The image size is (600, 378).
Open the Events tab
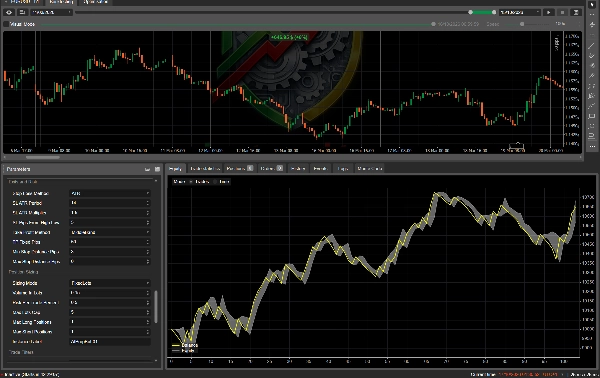click(x=320, y=168)
